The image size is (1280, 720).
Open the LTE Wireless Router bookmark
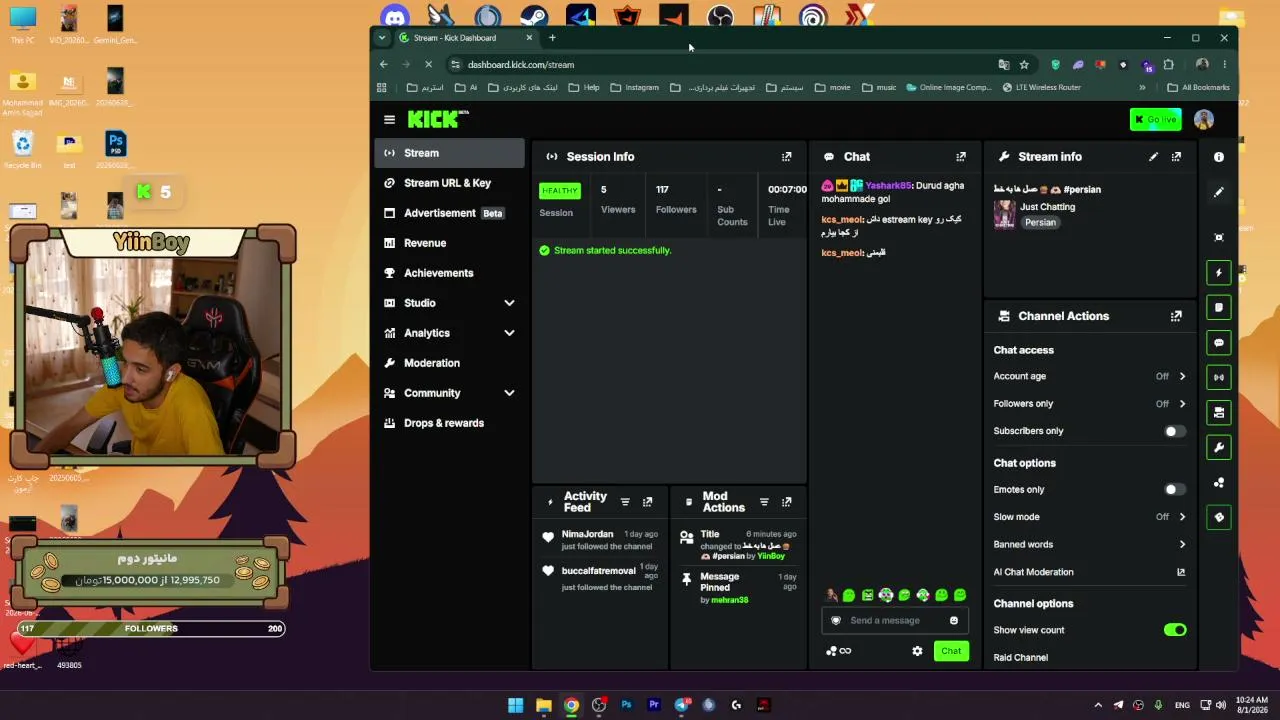1042,88
